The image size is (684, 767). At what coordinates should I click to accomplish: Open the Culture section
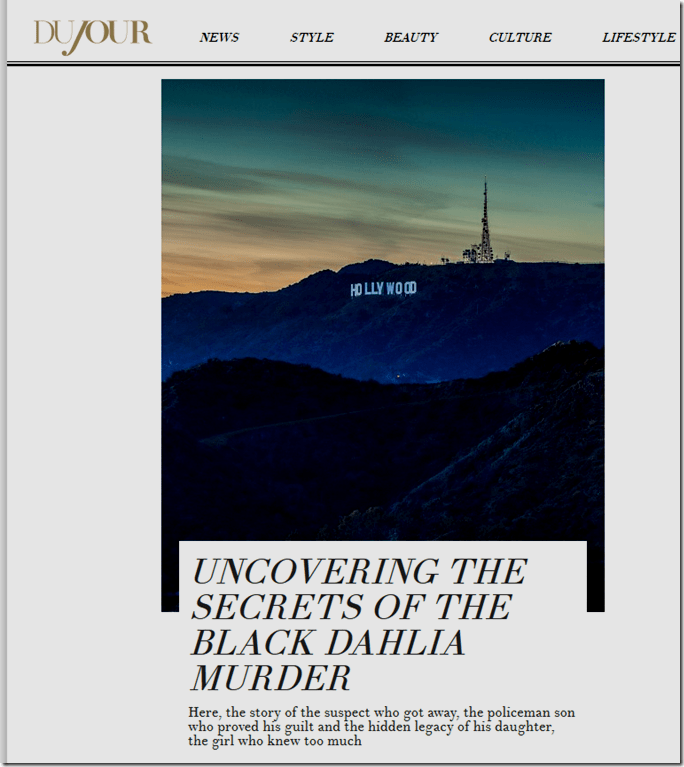520,38
